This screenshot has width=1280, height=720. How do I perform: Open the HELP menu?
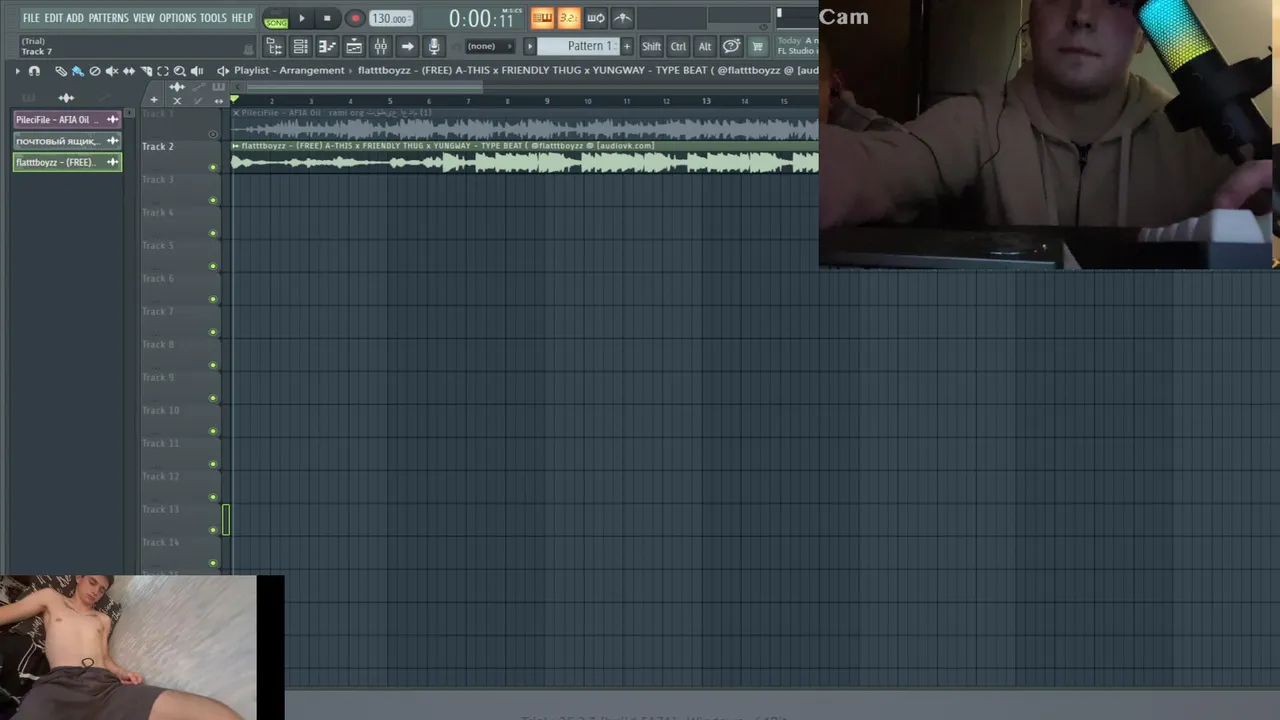242,18
